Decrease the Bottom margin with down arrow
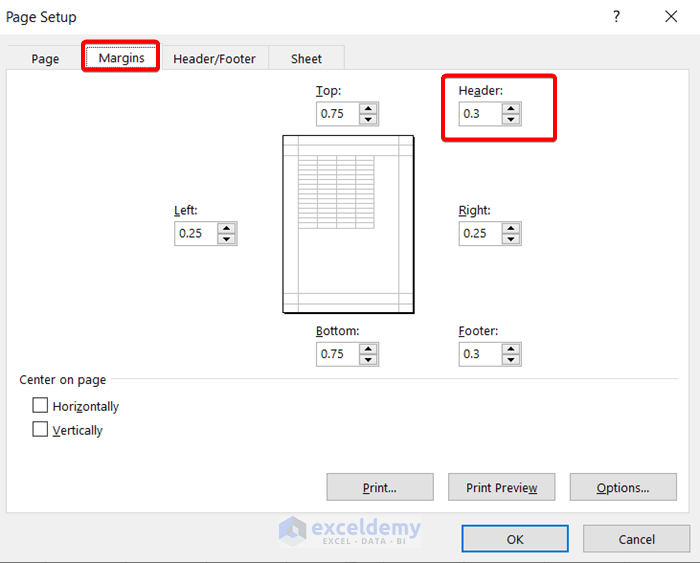The image size is (700, 563). (x=368, y=359)
